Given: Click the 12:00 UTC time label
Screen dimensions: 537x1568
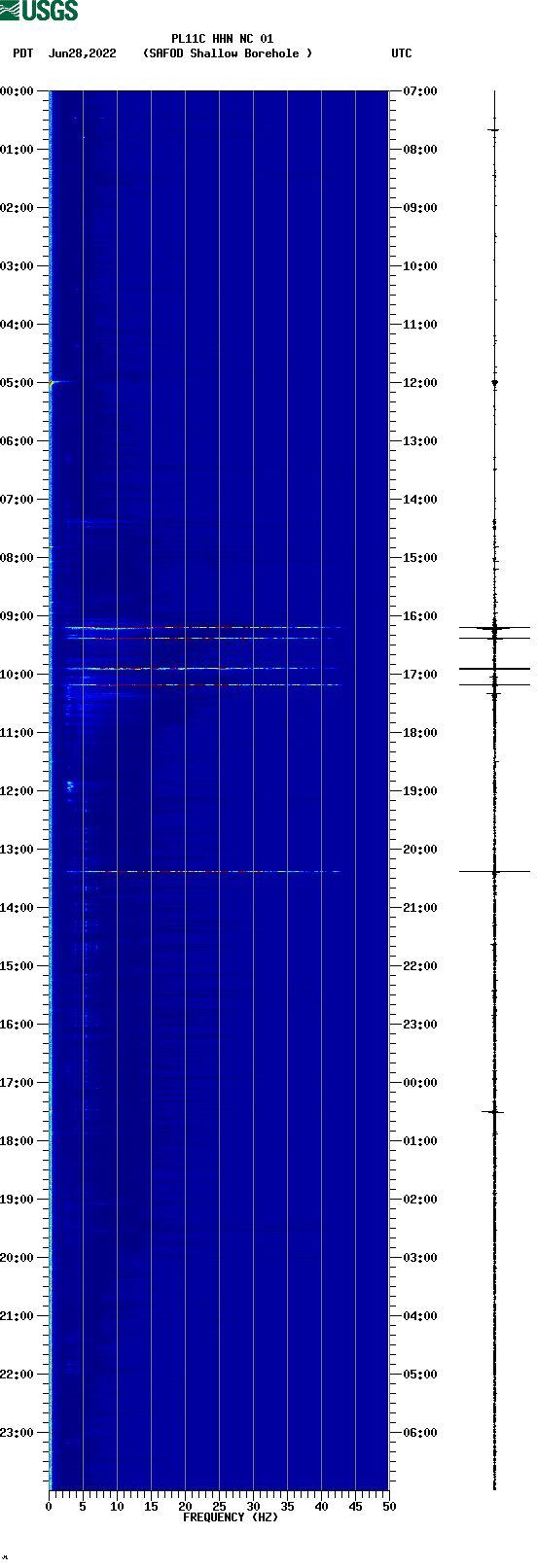Looking at the screenshot, I should [x=420, y=383].
